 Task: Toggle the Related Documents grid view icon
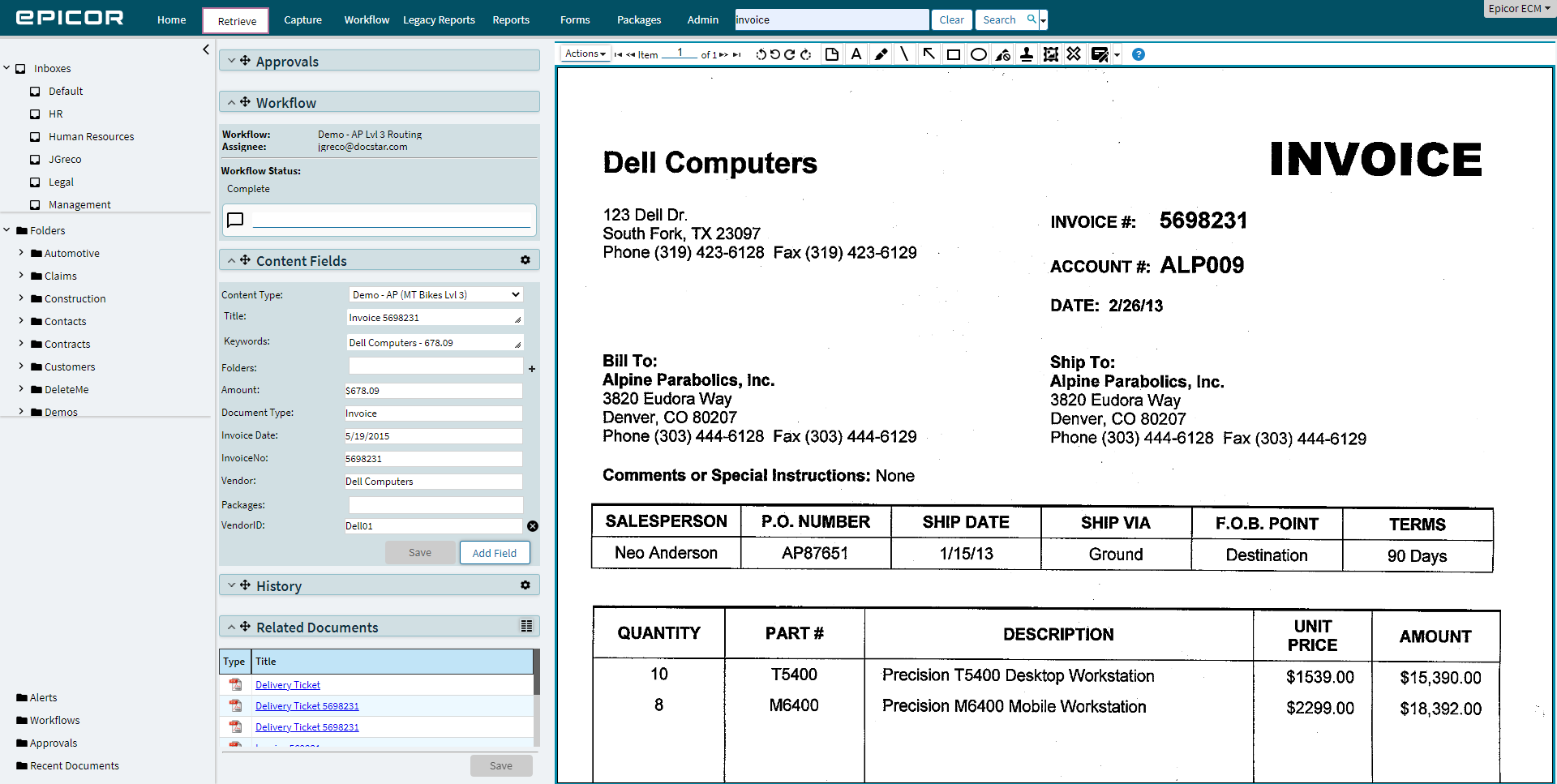526,626
